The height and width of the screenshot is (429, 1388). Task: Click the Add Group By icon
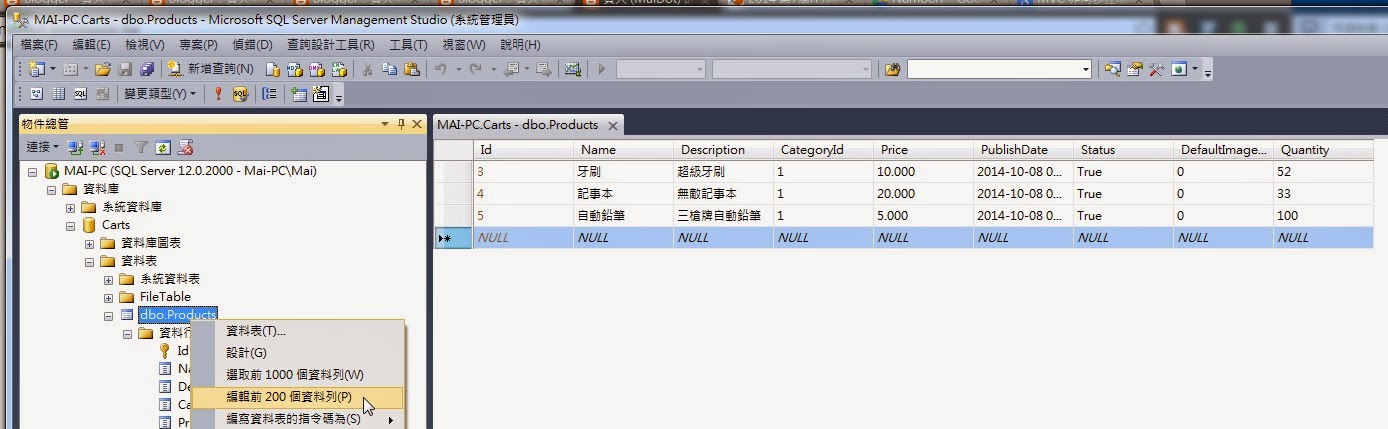point(269,93)
